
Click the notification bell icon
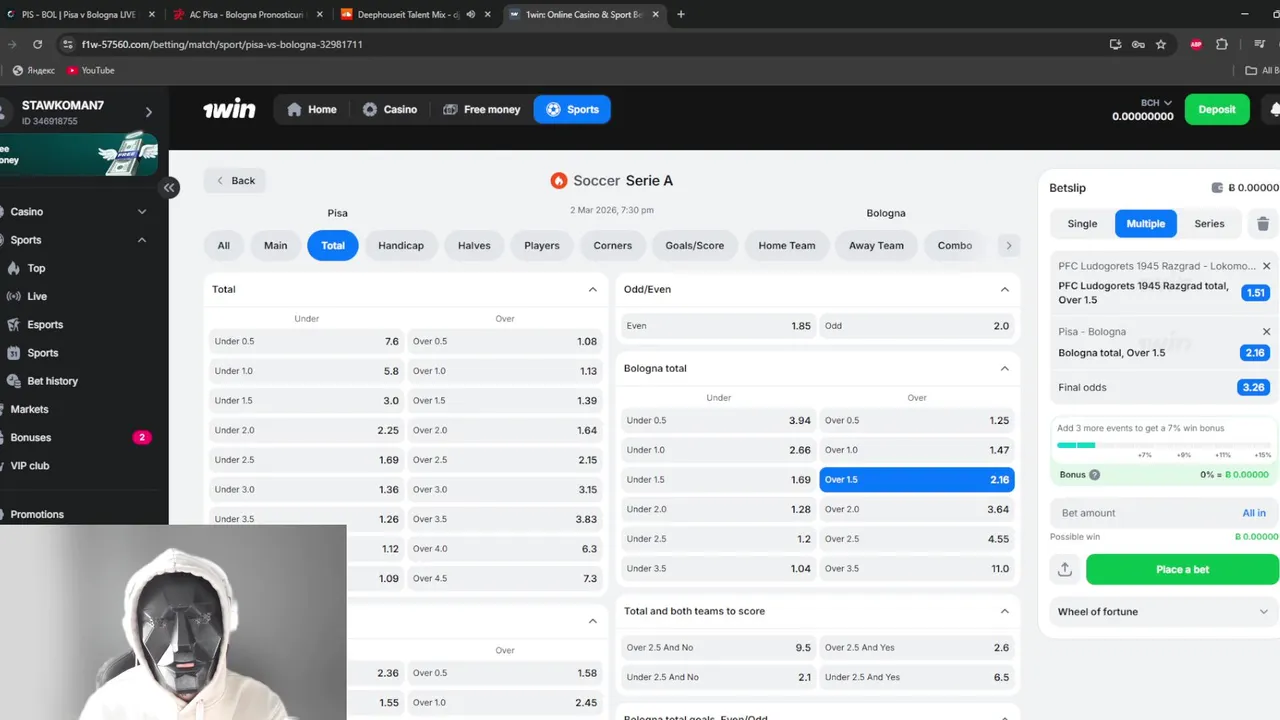click(x=1273, y=109)
